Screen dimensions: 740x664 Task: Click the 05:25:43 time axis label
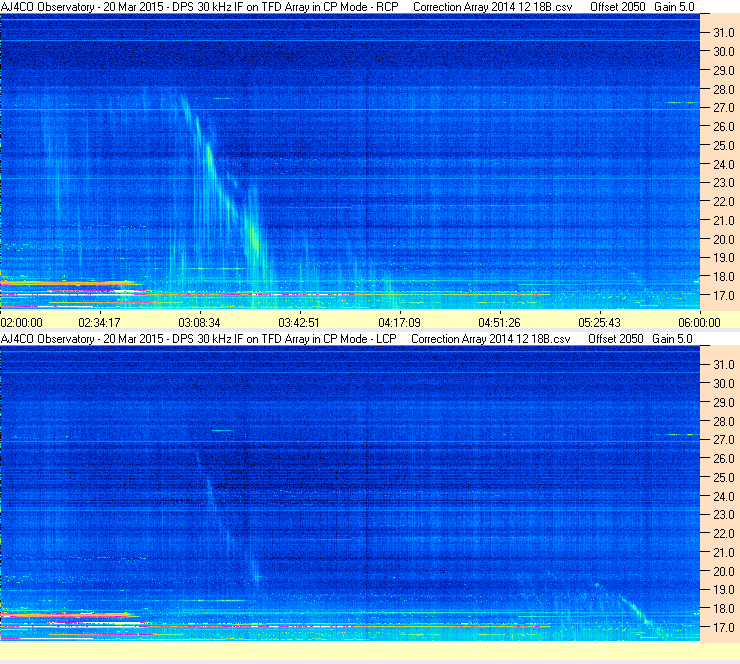(599, 323)
